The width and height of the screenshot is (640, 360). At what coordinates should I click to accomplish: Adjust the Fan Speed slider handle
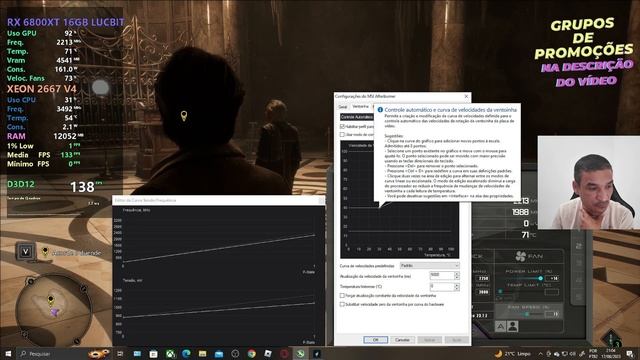527,314
